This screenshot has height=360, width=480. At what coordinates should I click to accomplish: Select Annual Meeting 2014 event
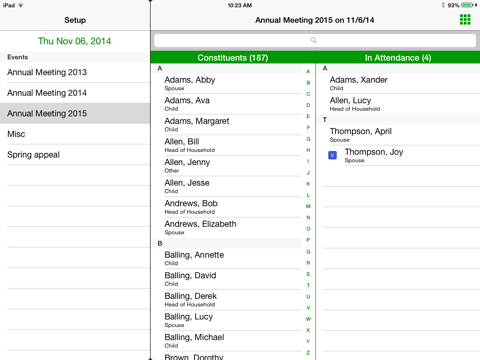[75, 93]
